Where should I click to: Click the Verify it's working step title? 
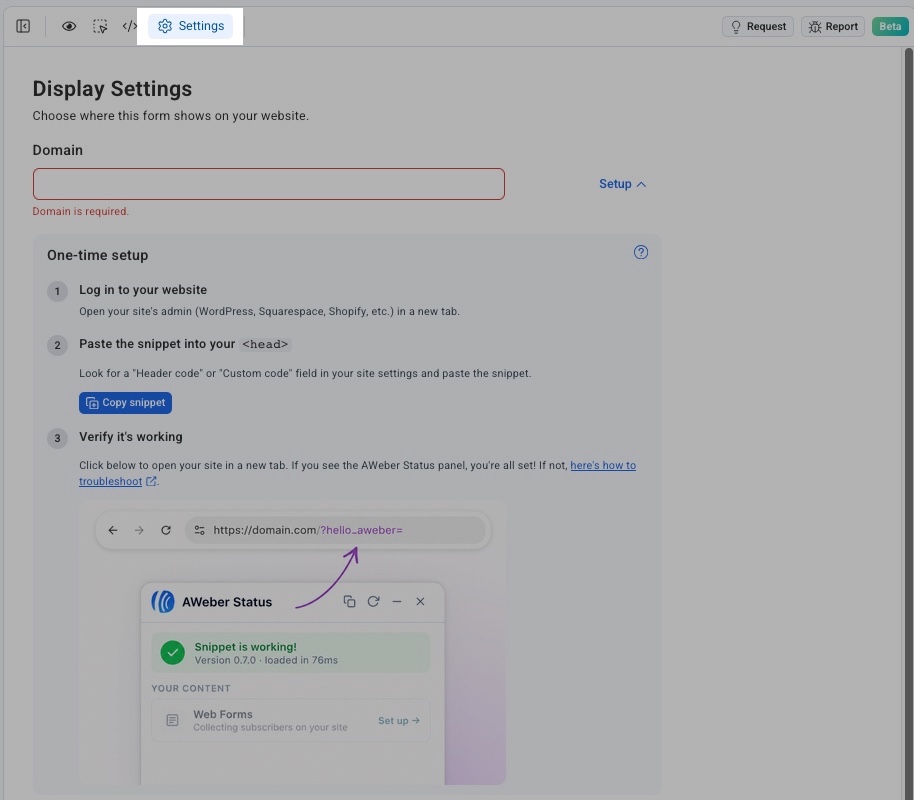[131, 437]
